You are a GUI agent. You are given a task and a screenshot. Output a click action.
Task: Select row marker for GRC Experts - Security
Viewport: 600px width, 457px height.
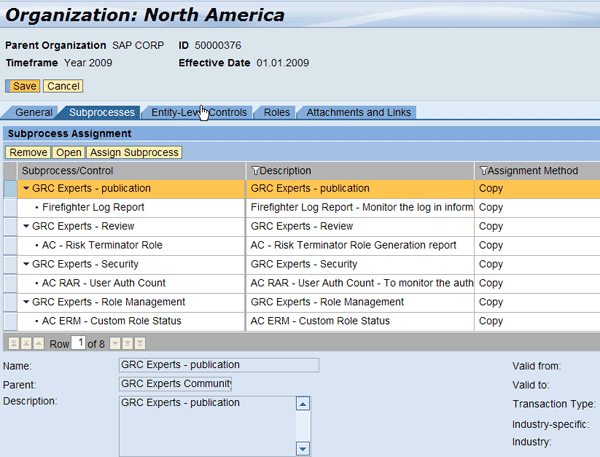tap(10, 264)
